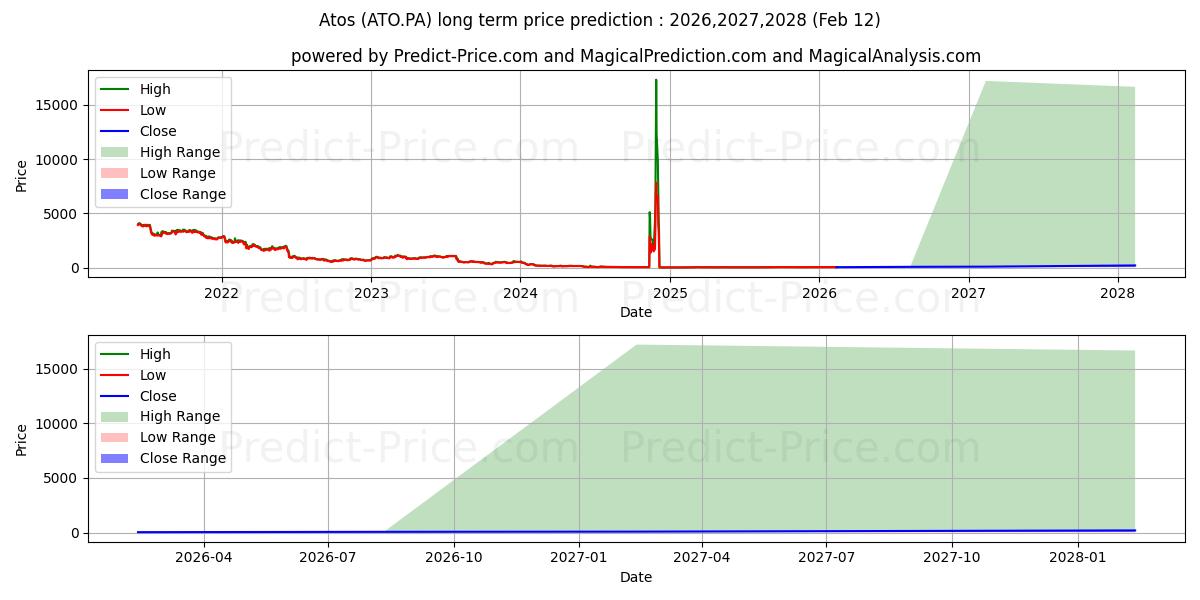
Task: Click the 2028-01 tick label on bottom chart
Action: coord(1079,558)
